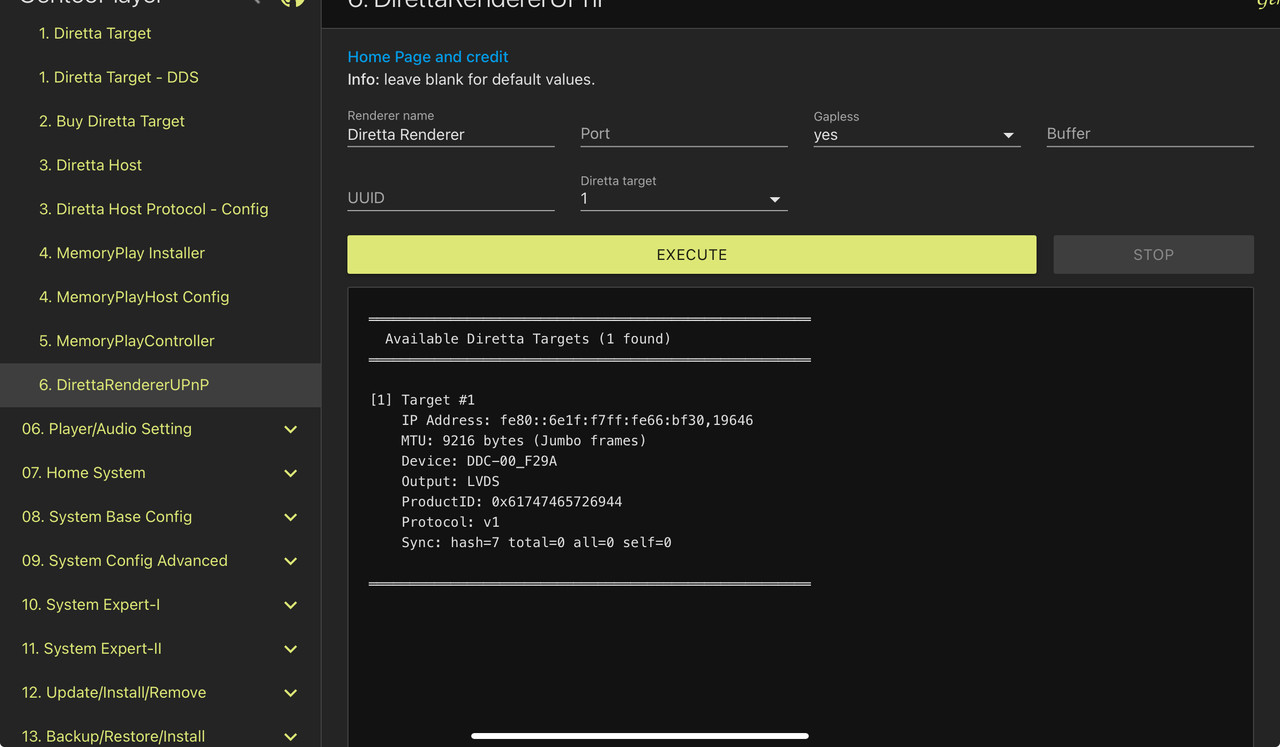The height and width of the screenshot is (747, 1280).
Task: Focus the Buffer input field
Action: click(1149, 134)
